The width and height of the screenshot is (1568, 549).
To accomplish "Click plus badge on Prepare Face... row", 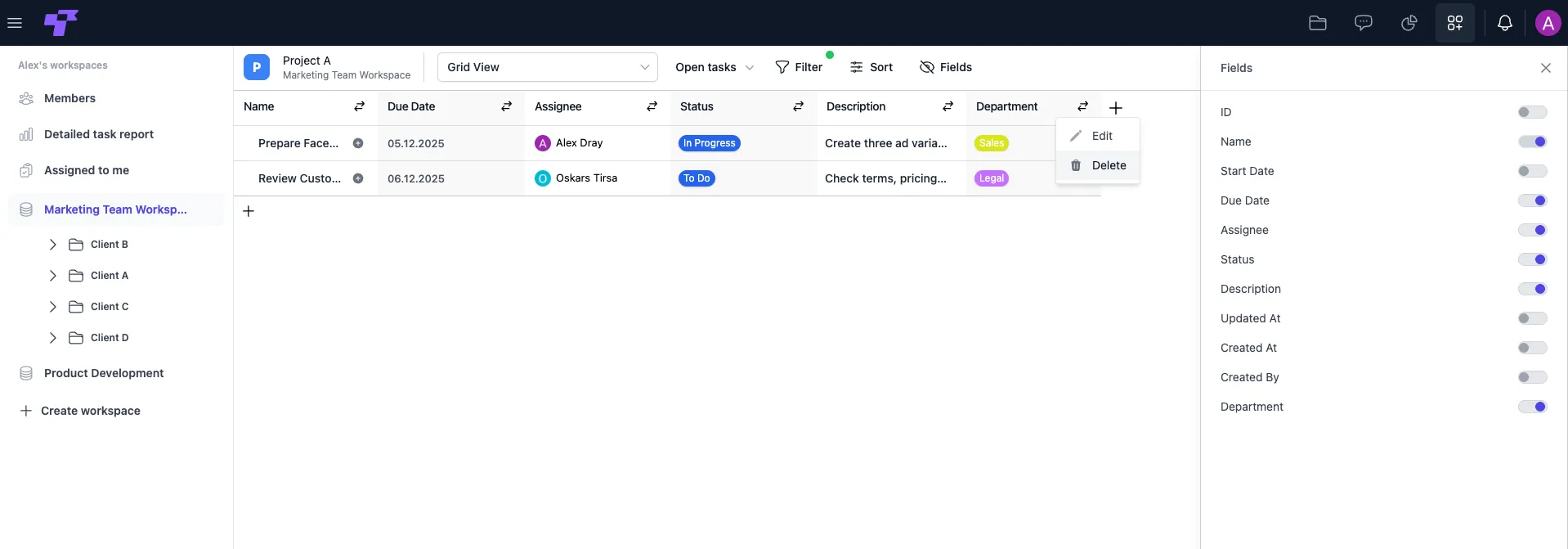I will (x=358, y=143).
